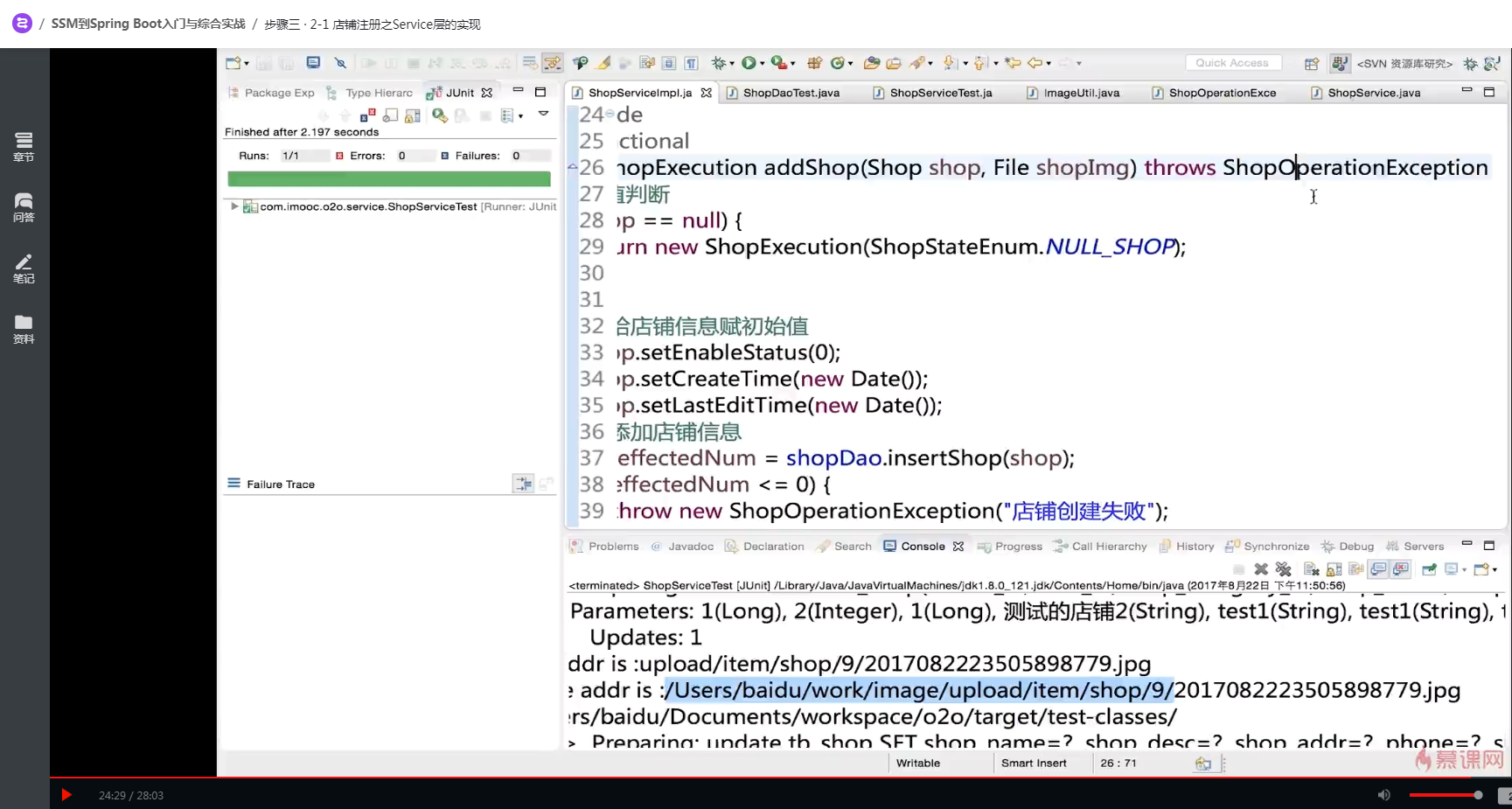Open the Open Console dropdown arrow

point(1495,569)
